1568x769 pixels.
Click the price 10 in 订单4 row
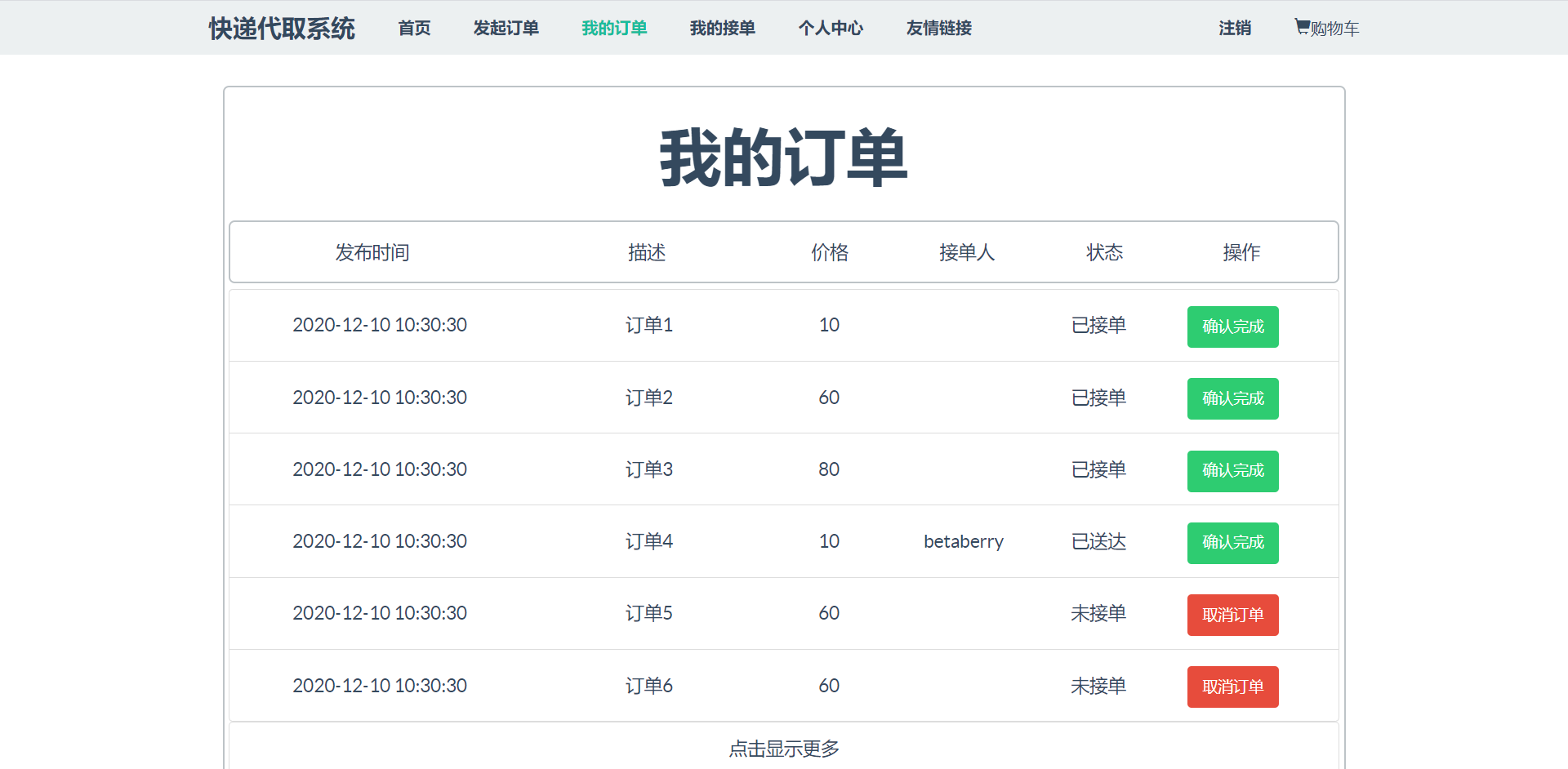coord(829,541)
